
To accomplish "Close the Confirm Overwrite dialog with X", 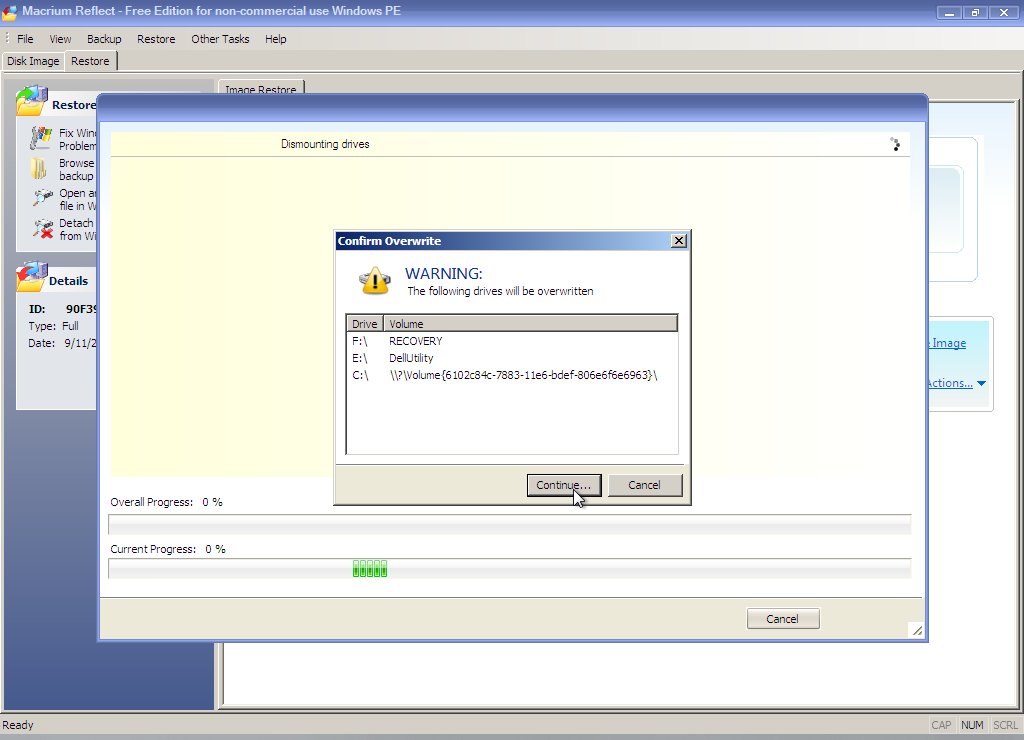I will 678,241.
